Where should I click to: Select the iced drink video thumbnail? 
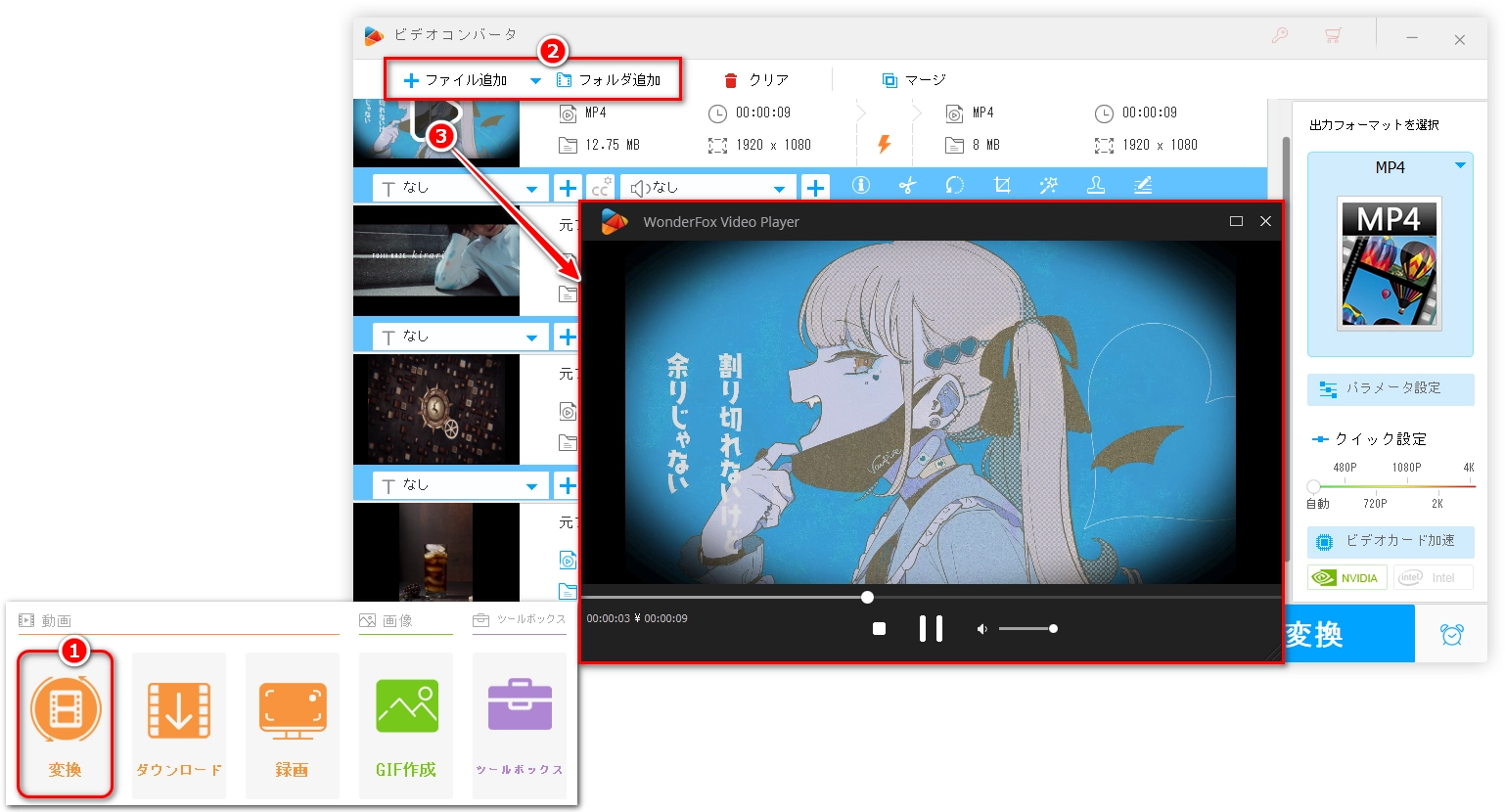click(436, 552)
